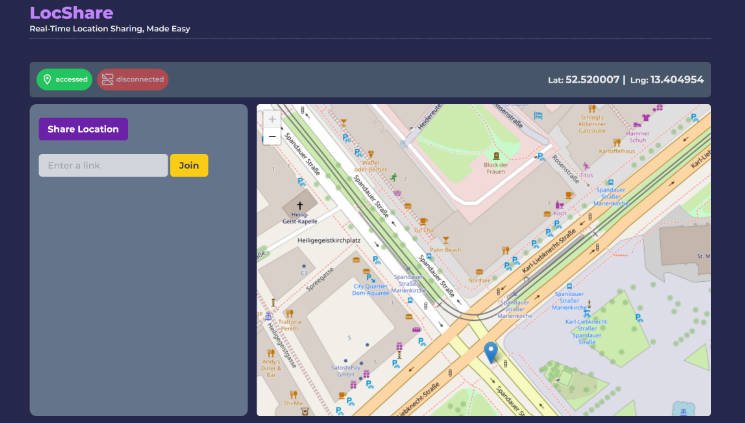This screenshot has width=745, height=423.
Task: Click the Heiligegeistkirchplatz map label
Action: [329, 240]
